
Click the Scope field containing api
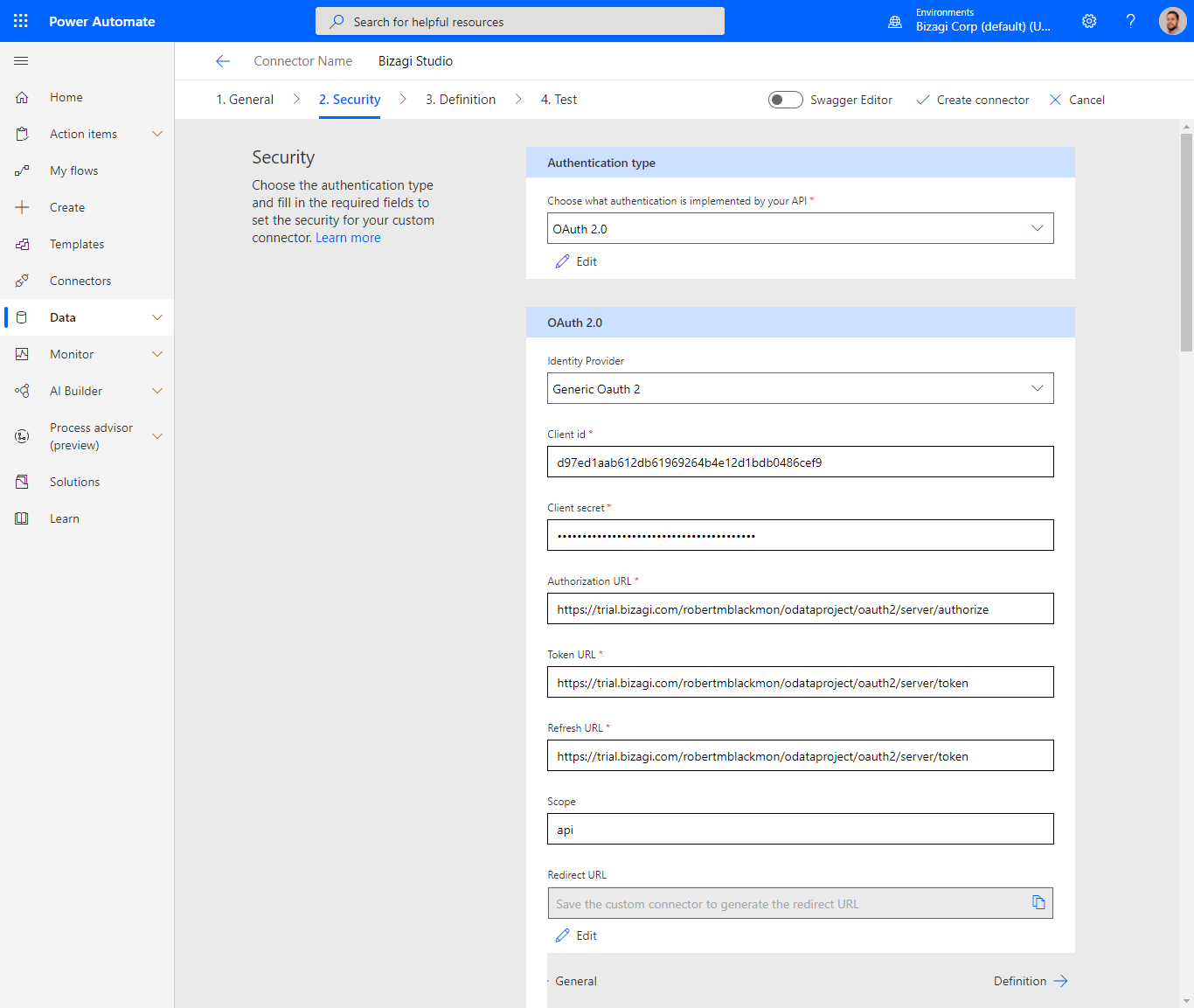pyautogui.click(x=801, y=829)
